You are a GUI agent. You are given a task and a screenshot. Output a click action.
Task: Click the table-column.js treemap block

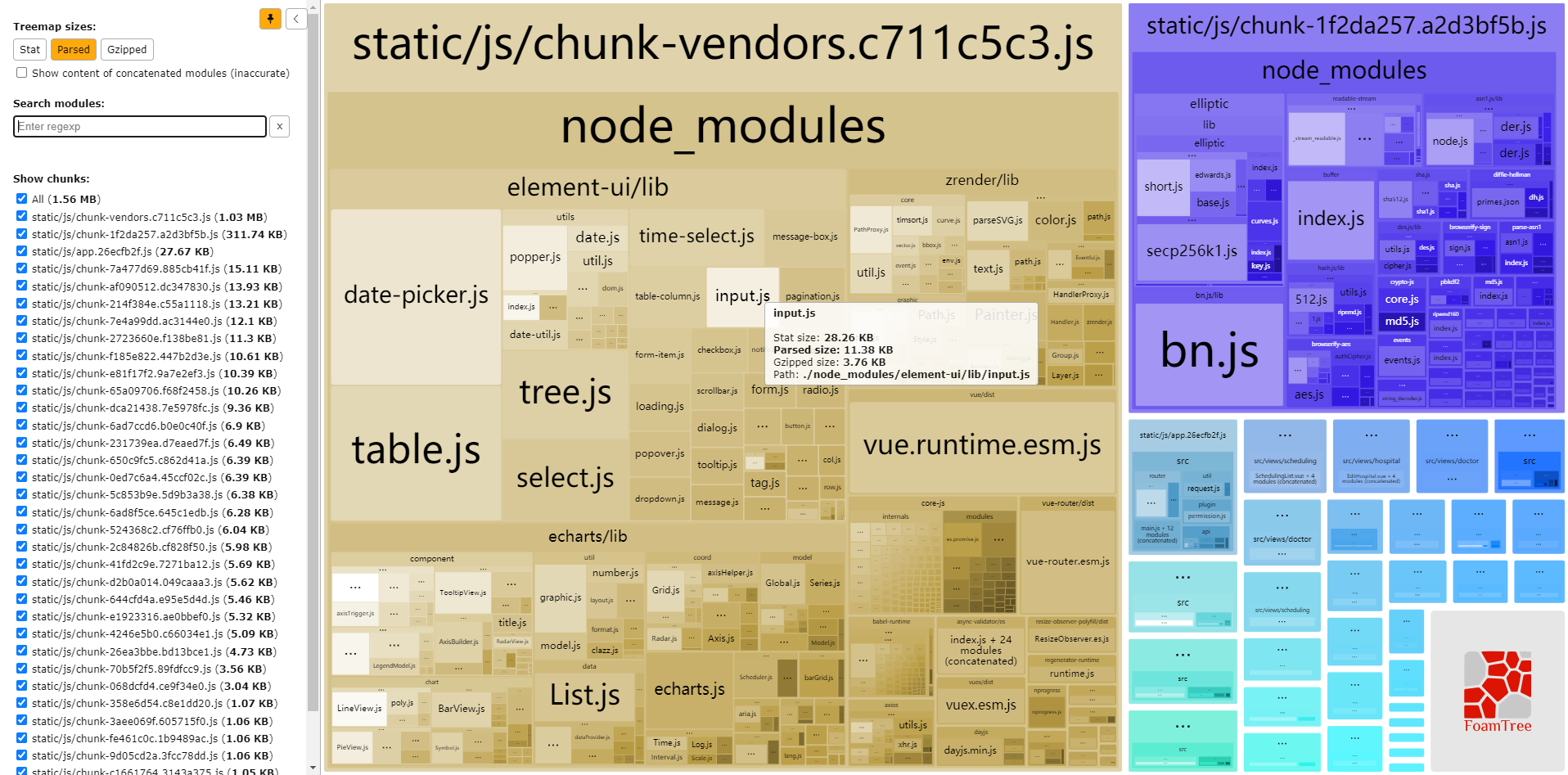[668, 296]
